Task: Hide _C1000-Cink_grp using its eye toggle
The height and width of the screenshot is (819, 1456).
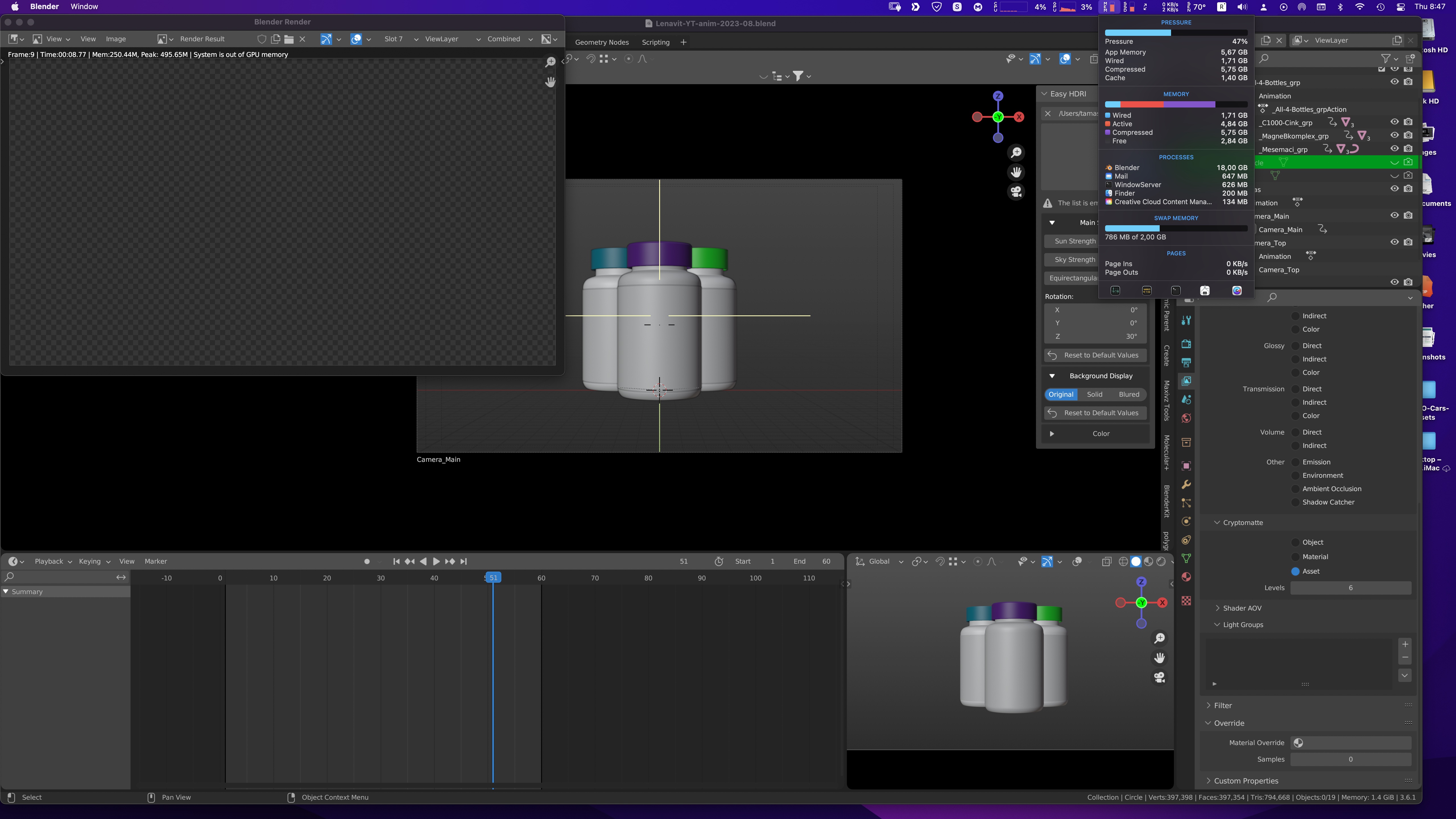Action: coord(1394,122)
